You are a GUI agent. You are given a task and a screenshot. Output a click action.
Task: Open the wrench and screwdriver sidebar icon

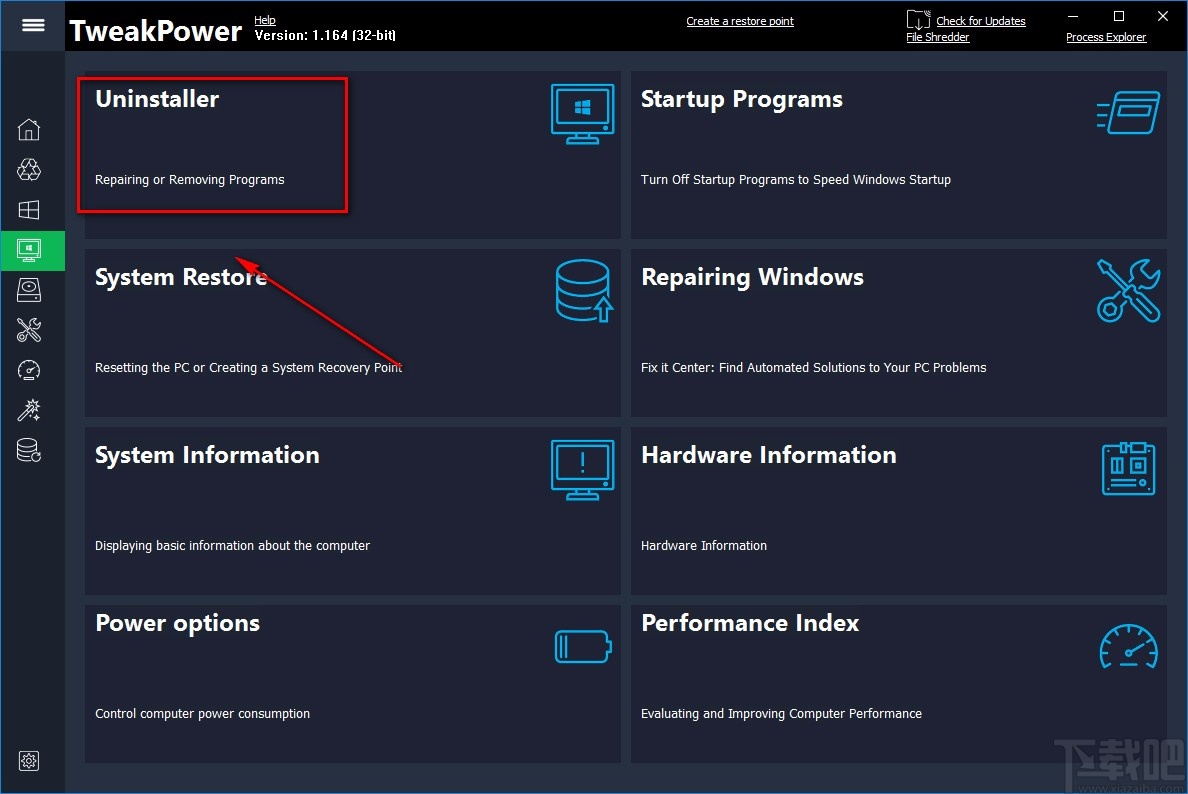(x=29, y=330)
